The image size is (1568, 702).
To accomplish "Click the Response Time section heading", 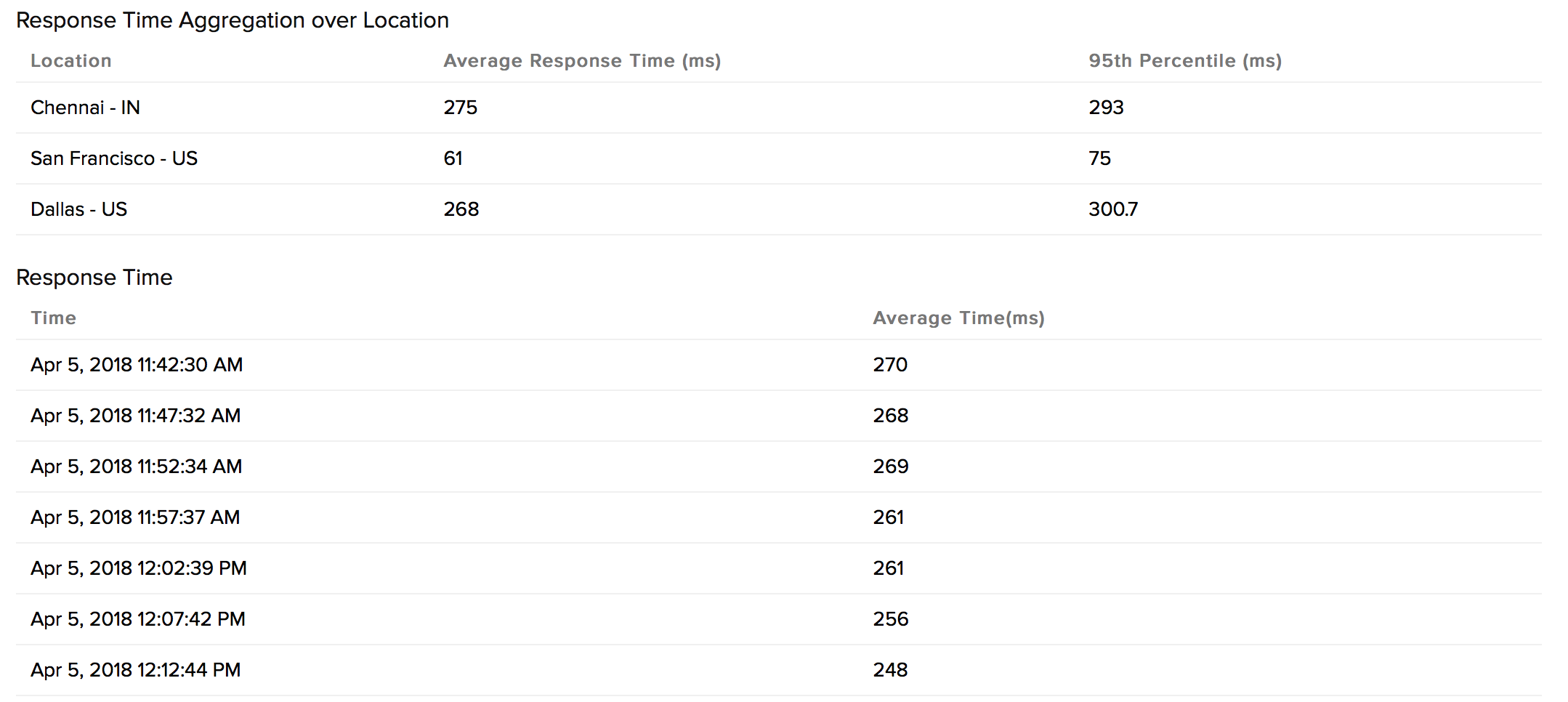I will (94, 278).
